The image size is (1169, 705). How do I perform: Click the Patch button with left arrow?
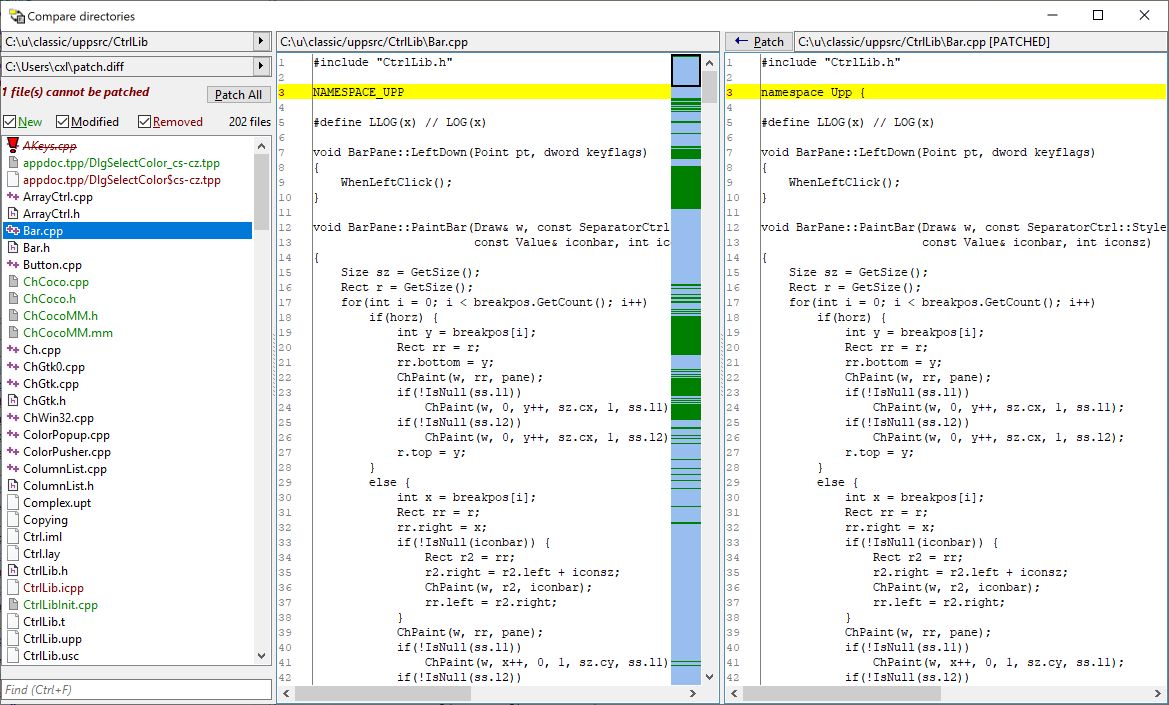pyautogui.click(x=758, y=42)
